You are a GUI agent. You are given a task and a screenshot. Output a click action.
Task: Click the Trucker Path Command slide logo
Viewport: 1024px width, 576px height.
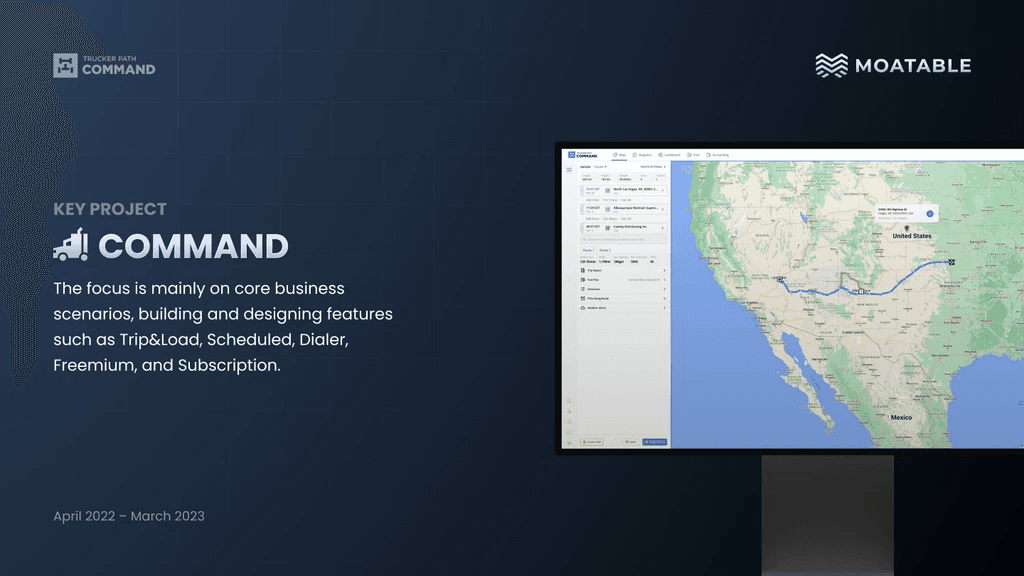(x=104, y=65)
